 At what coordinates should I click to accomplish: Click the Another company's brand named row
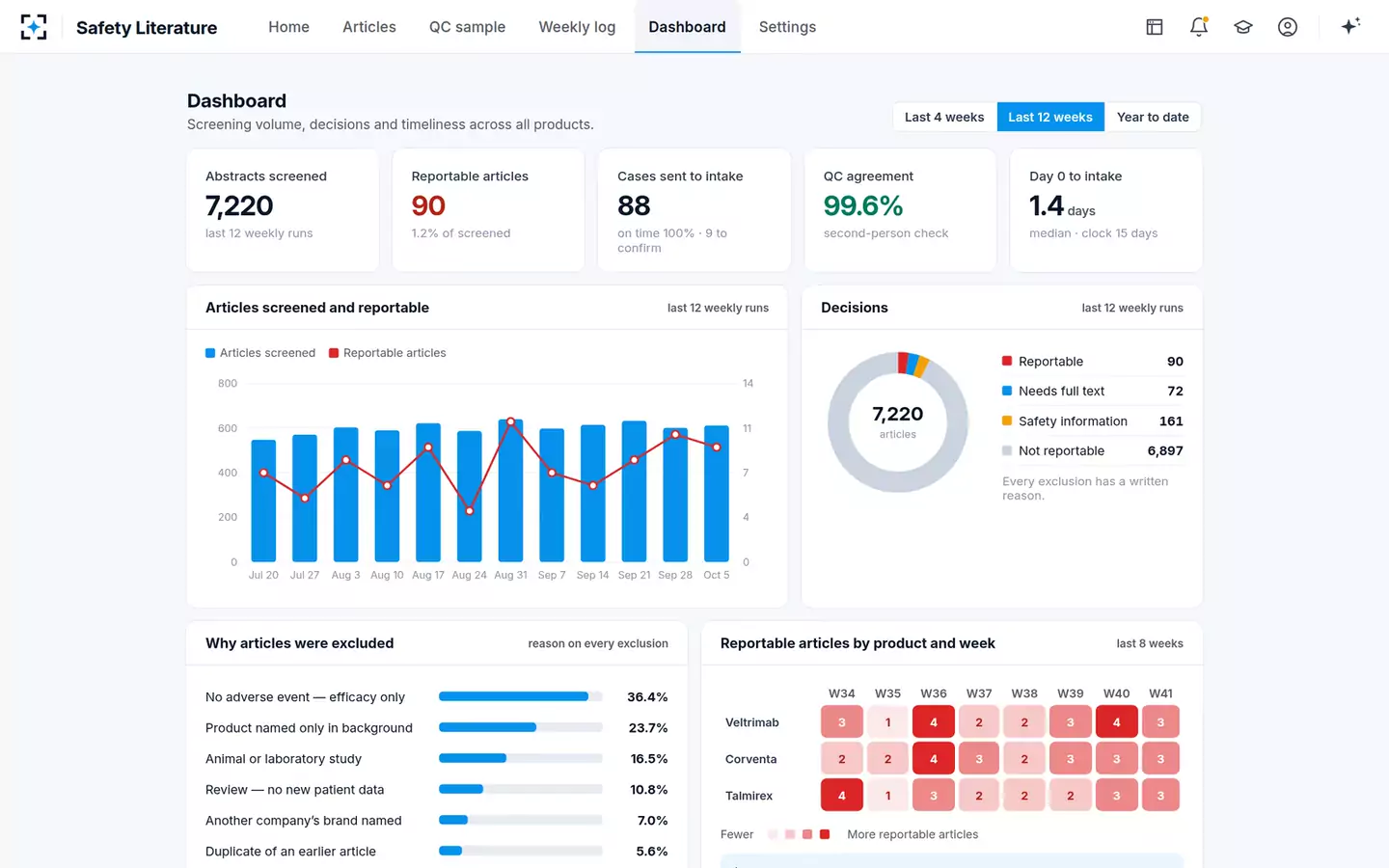[x=437, y=821]
